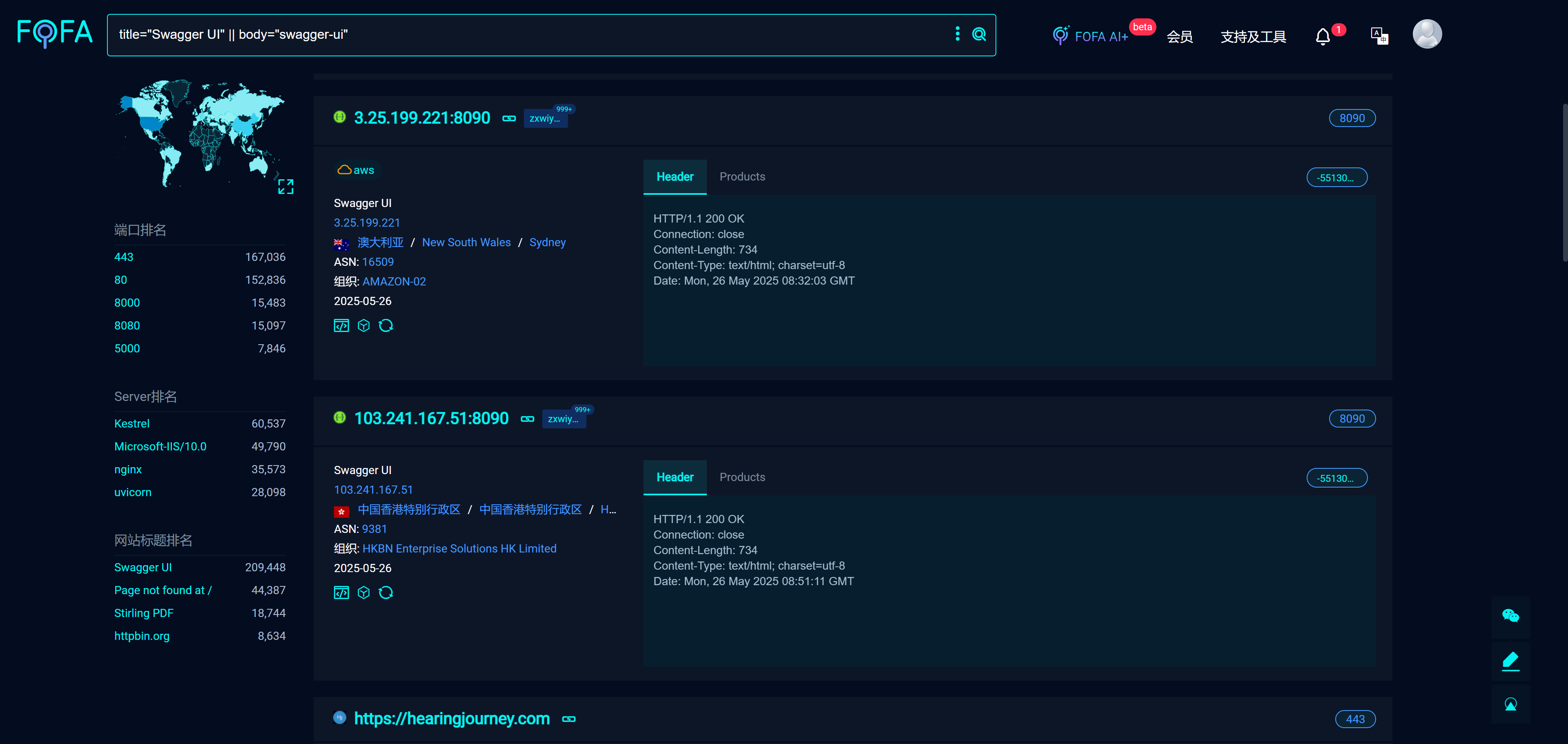The height and width of the screenshot is (744, 1568).
Task: Open WeChat contact floating button
Action: (x=1510, y=615)
